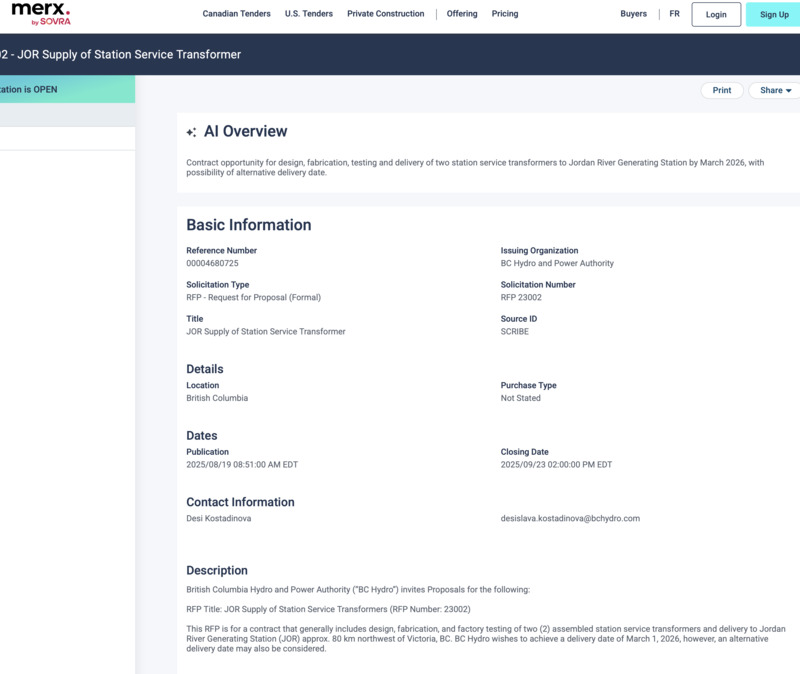Go to Offering page
The height and width of the screenshot is (674, 800).
click(462, 14)
